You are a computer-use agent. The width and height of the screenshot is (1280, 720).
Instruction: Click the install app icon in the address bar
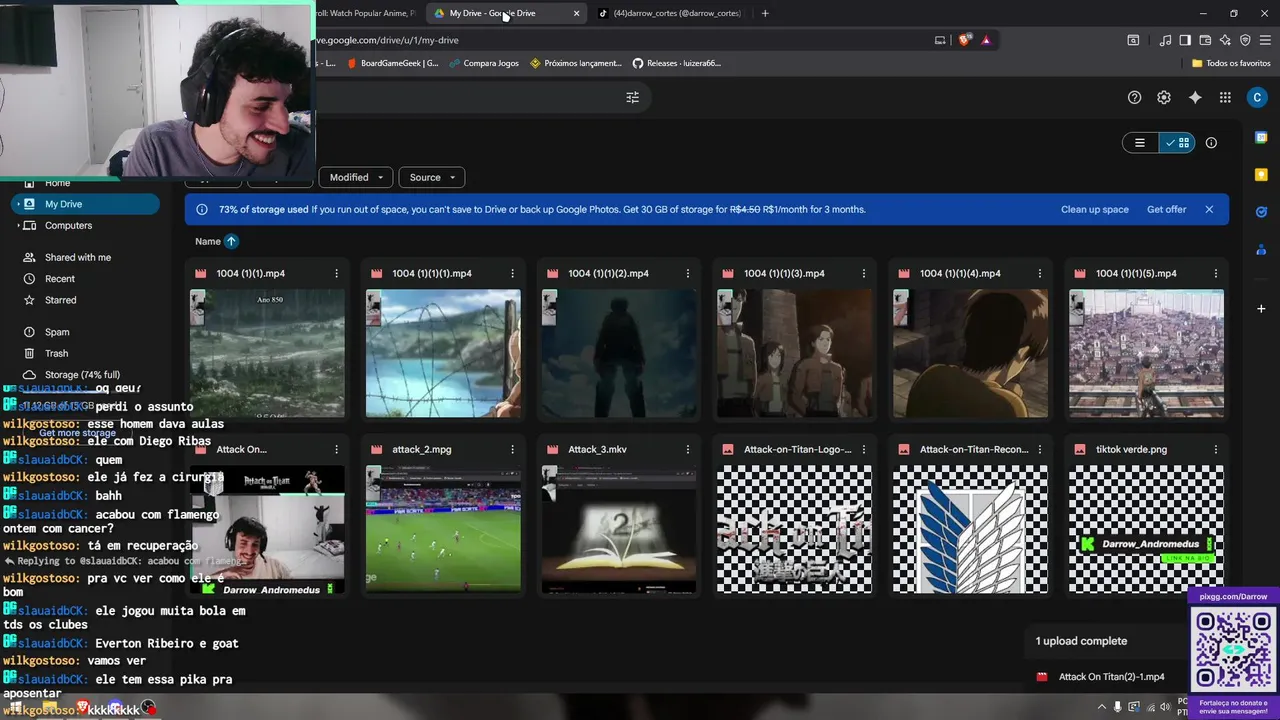(x=940, y=40)
